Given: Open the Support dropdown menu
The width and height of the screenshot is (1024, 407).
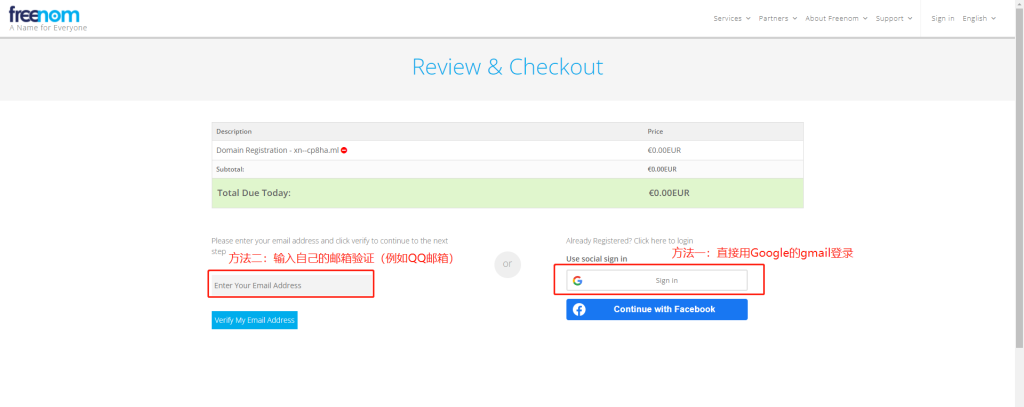Looking at the screenshot, I should click(x=893, y=18).
